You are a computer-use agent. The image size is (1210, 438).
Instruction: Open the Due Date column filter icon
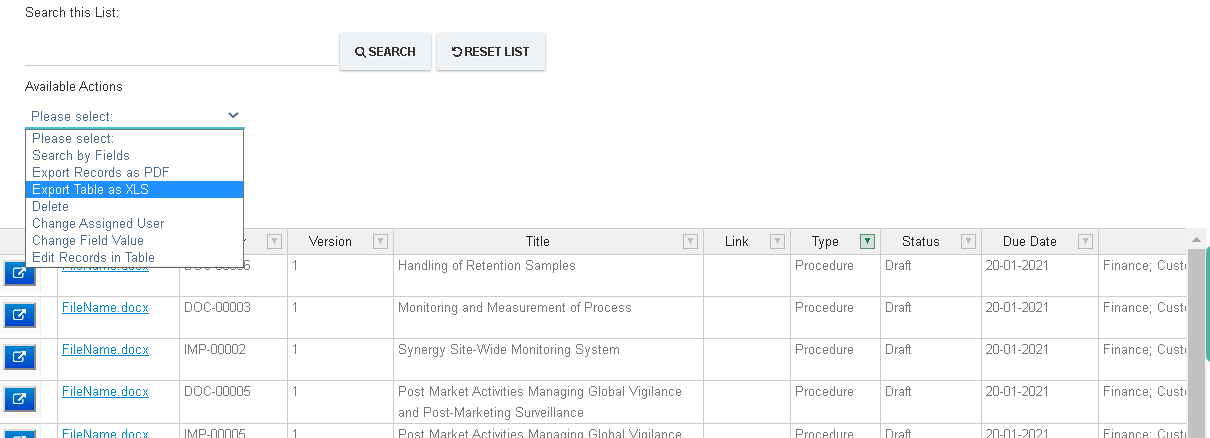point(1085,241)
